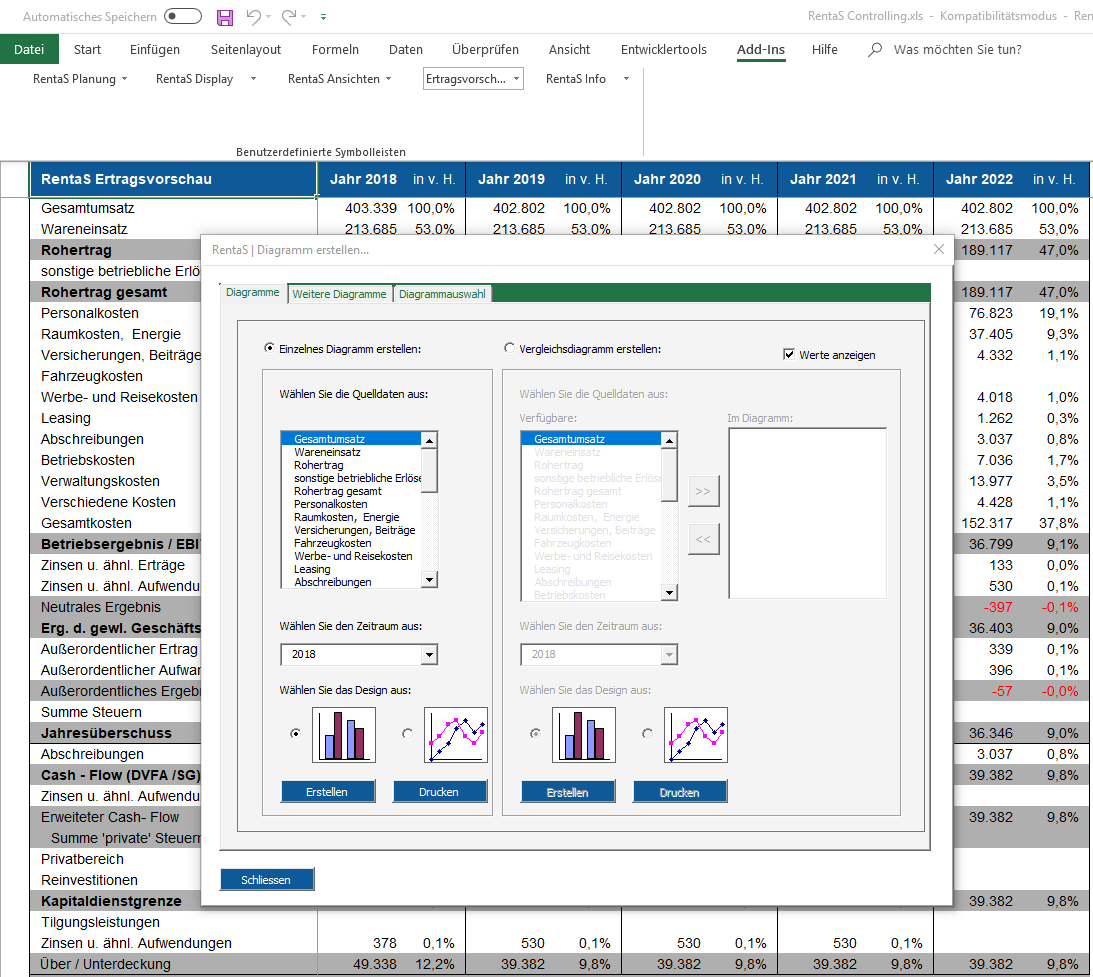Open the comparison diagram period dropdown showing 2018
Screen dimensions: 1093x977
[669, 654]
